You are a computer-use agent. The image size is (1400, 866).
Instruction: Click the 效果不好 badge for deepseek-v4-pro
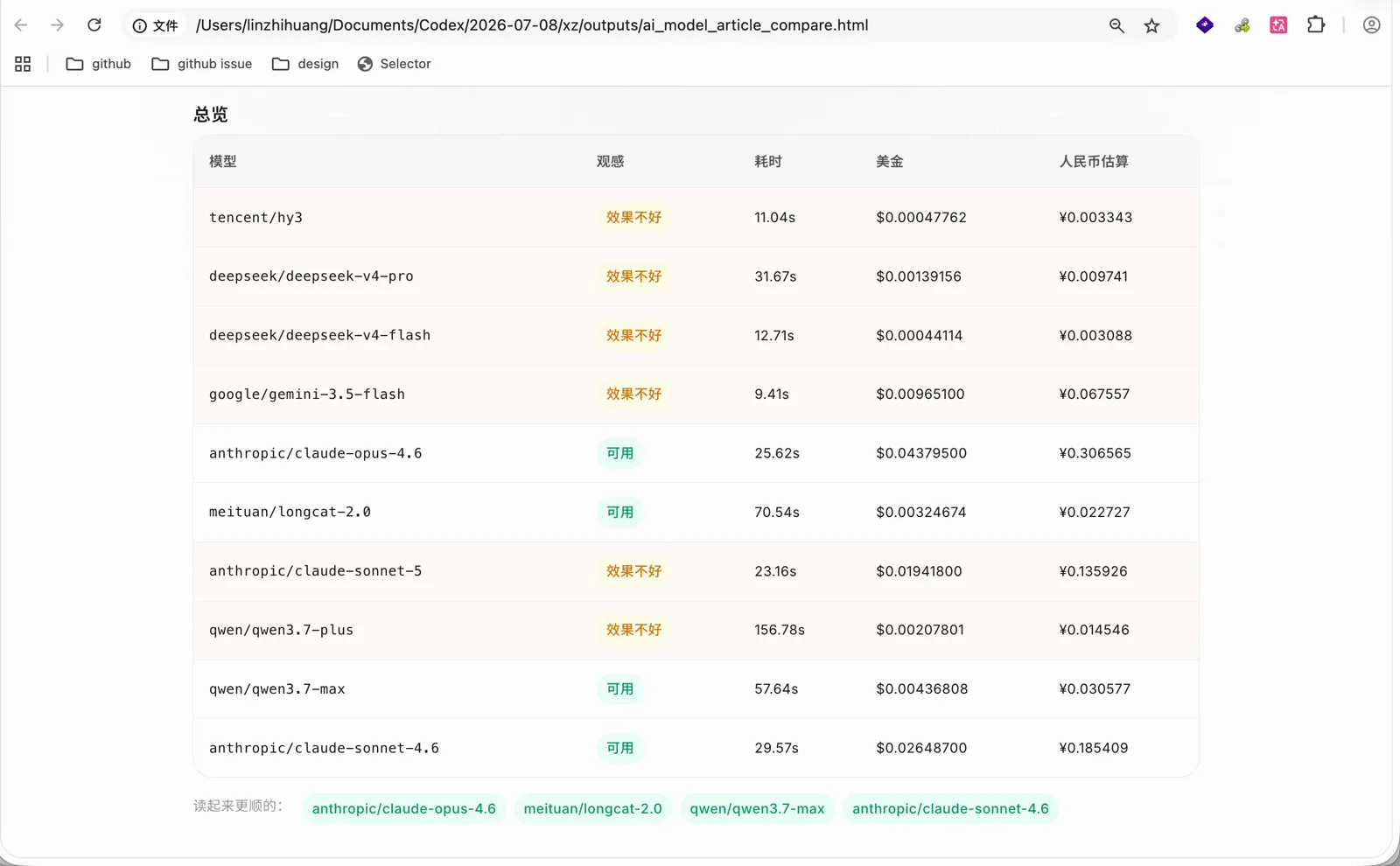tap(634, 276)
